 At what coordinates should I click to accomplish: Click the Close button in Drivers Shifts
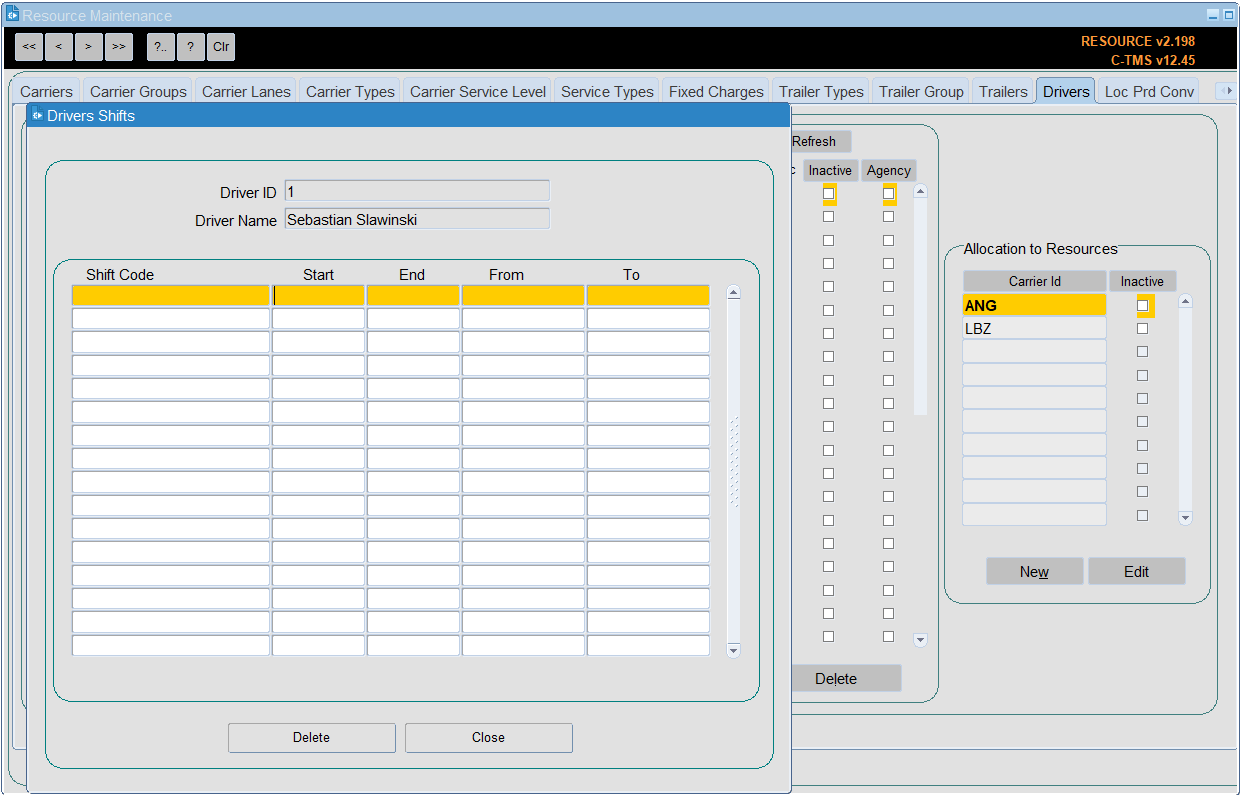coord(489,737)
